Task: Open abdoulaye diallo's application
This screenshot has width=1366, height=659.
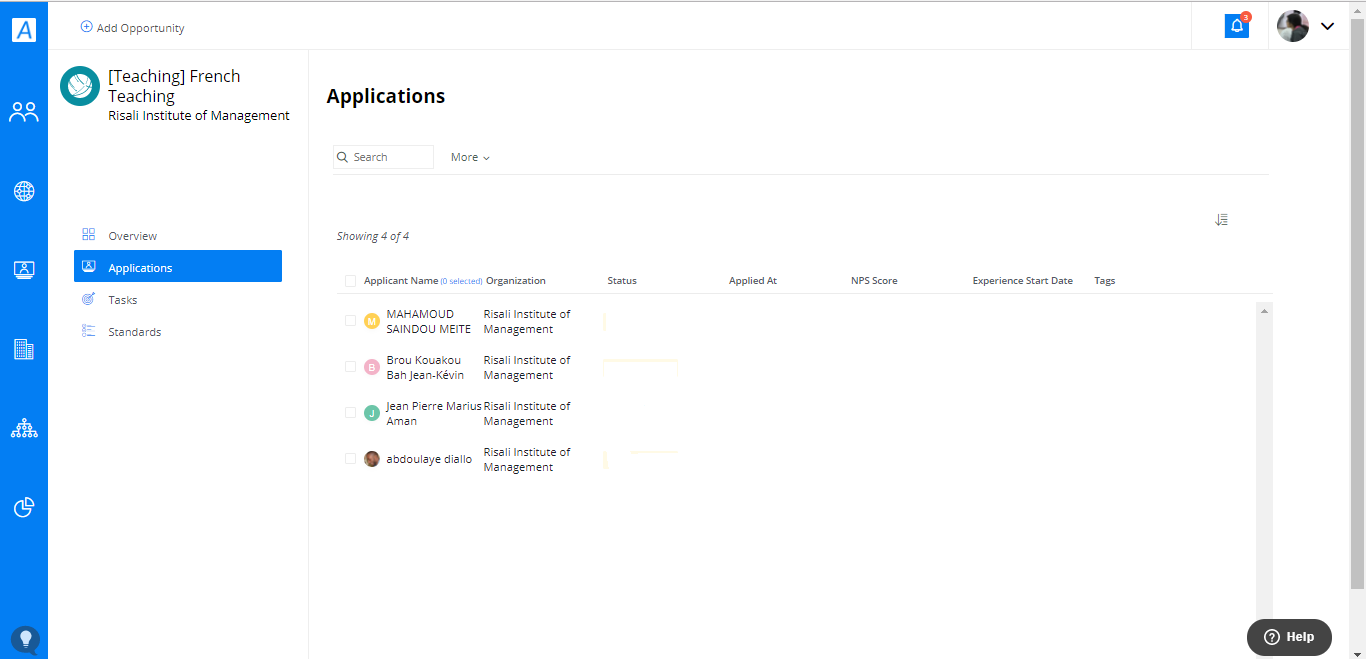Action: coord(429,459)
